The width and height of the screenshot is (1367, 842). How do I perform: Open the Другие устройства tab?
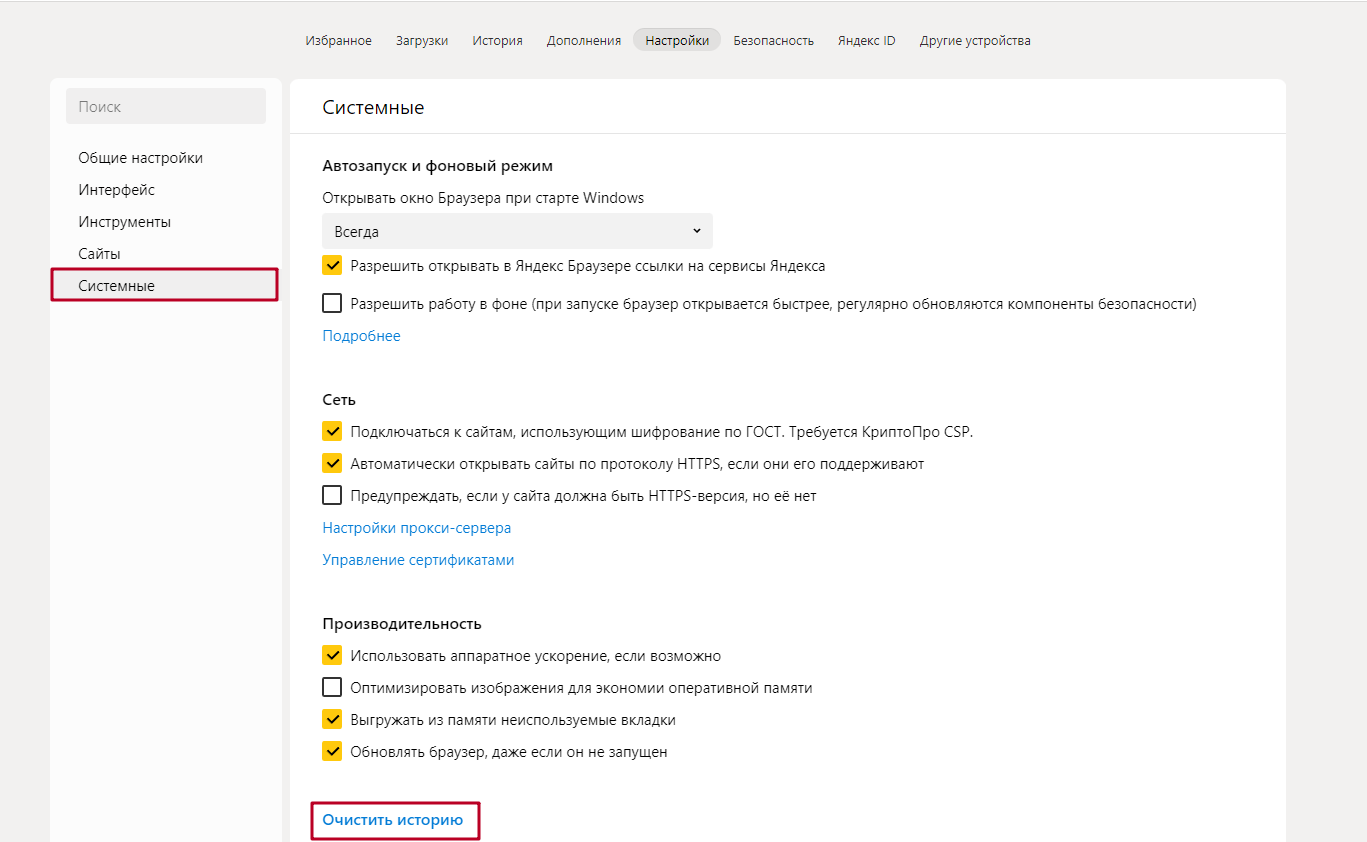point(975,41)
